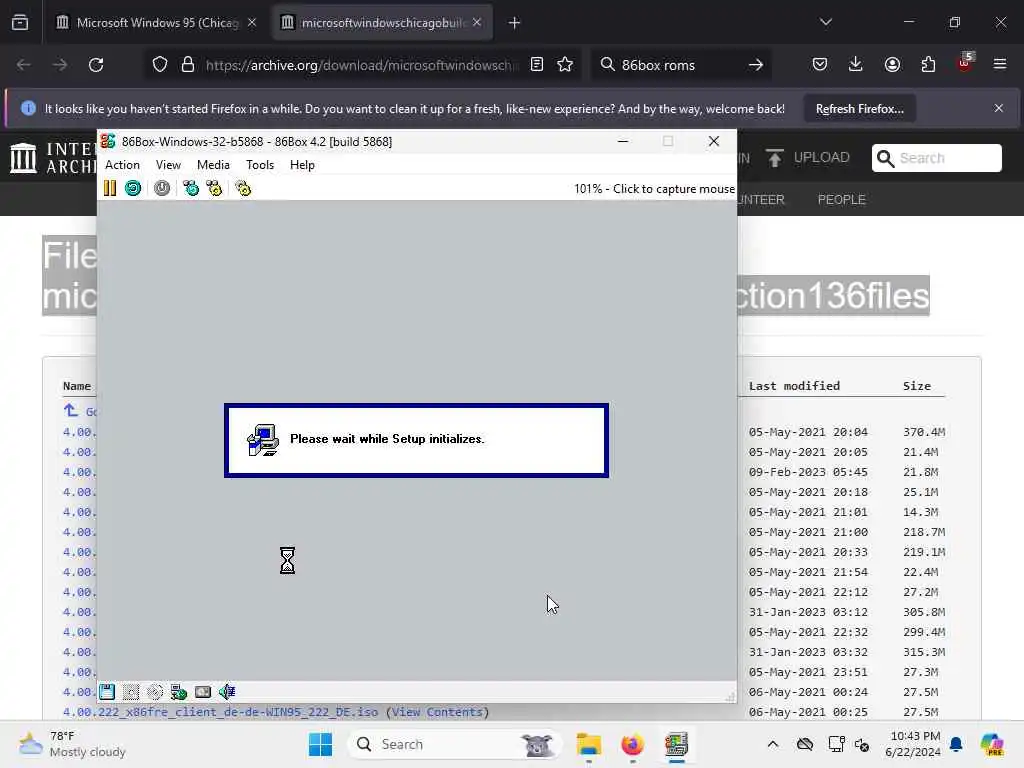Reload the current Firefox page

click(96, 65)
